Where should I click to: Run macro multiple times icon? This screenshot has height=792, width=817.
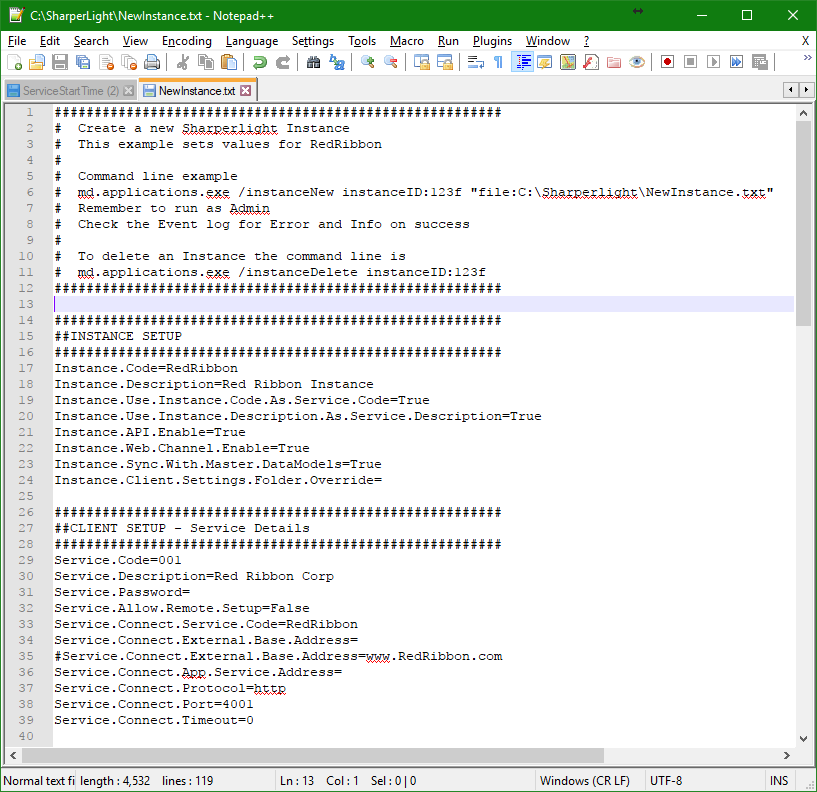[736, 62]
